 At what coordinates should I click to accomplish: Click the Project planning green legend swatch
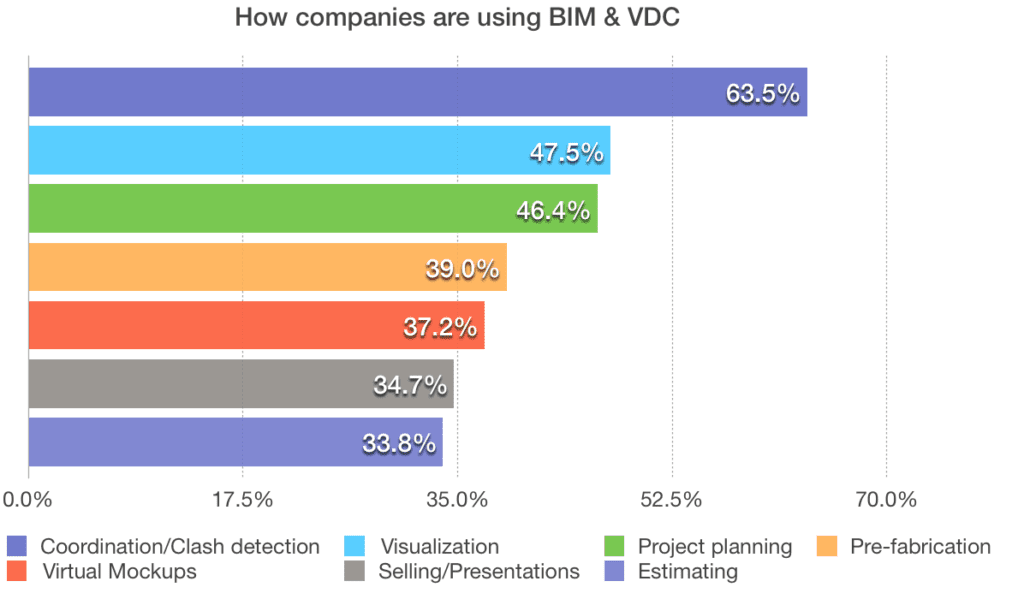click(x=615, y=546)
